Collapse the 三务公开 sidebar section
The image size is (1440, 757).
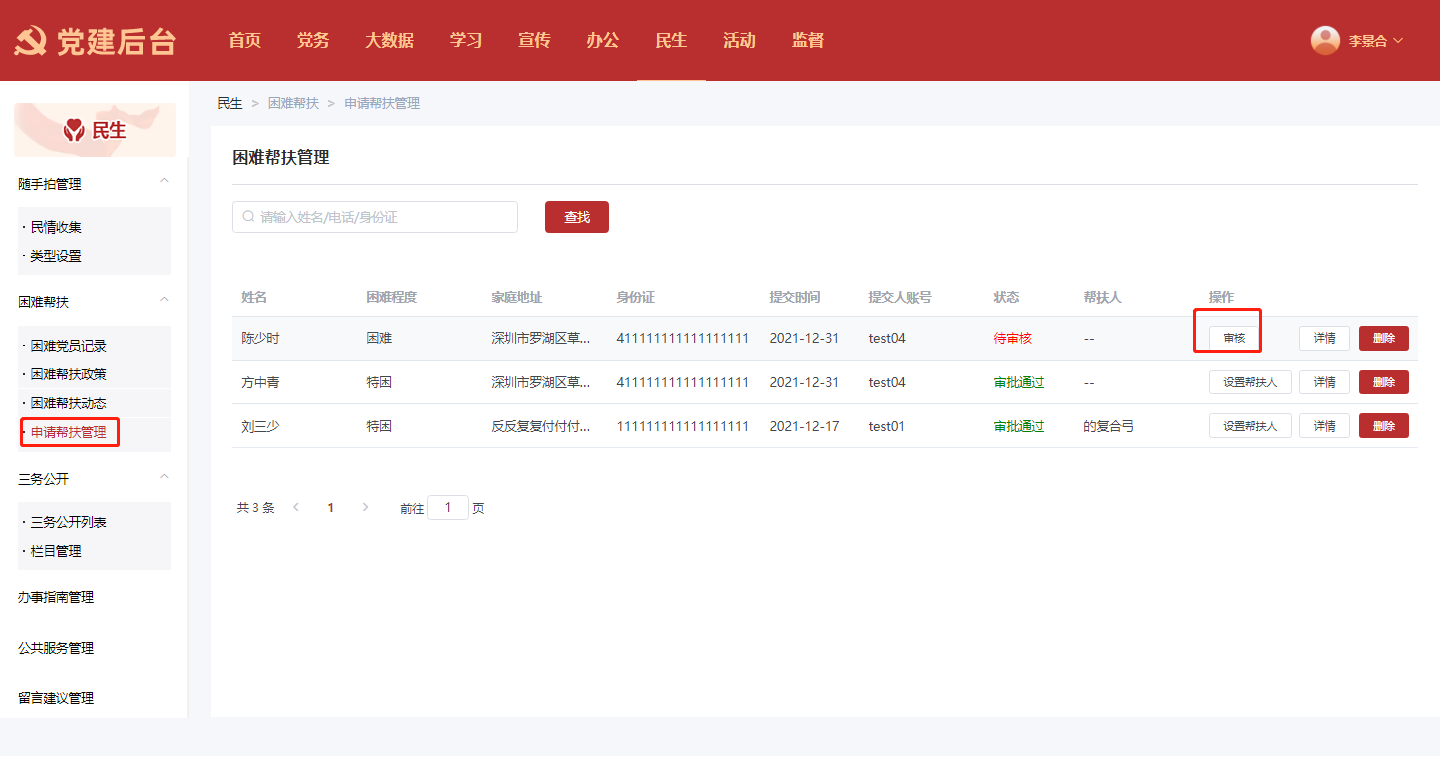pyautogui.click(x=164, y=477)
